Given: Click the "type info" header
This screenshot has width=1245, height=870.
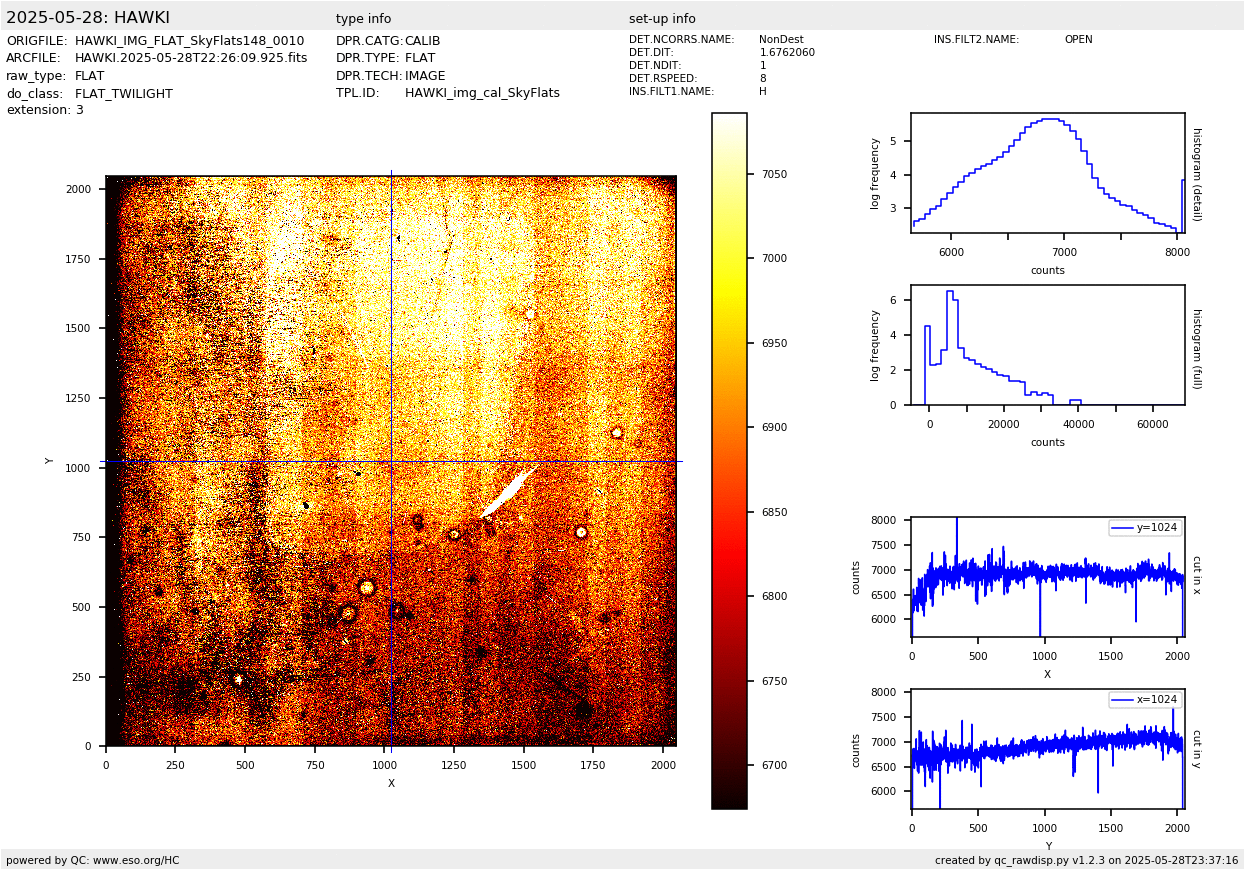Looking at the screenshot, I should 363,19.
